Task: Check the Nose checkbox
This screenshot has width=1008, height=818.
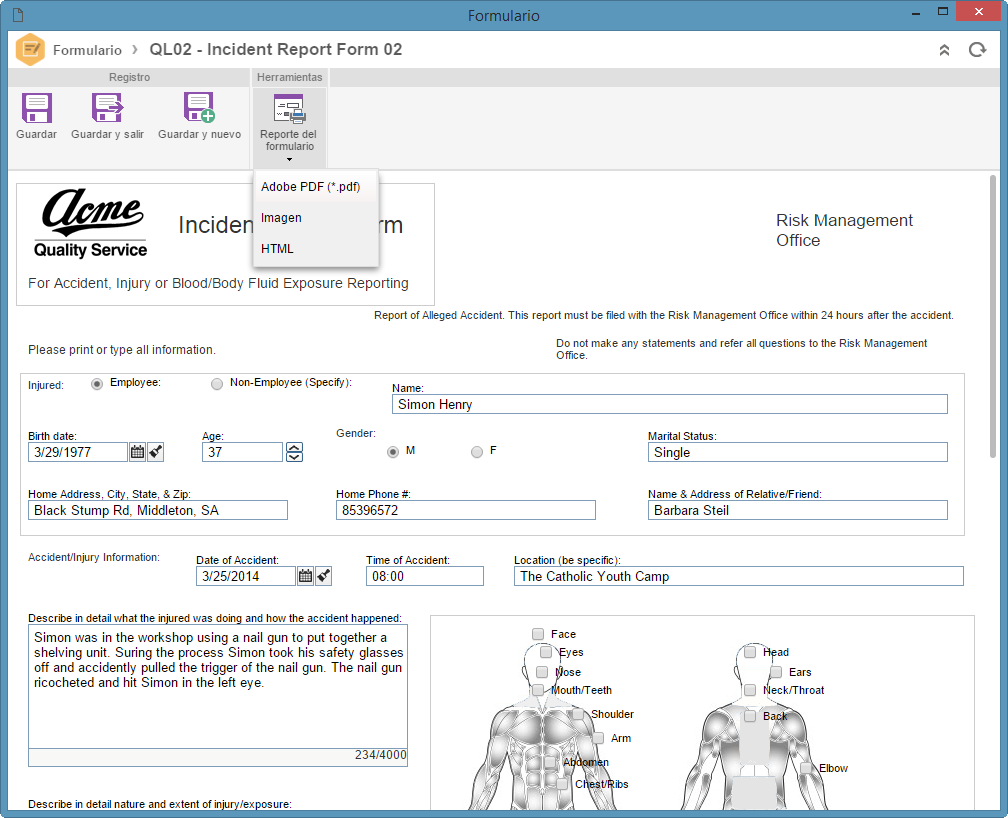Action: (x=542, y=672)
